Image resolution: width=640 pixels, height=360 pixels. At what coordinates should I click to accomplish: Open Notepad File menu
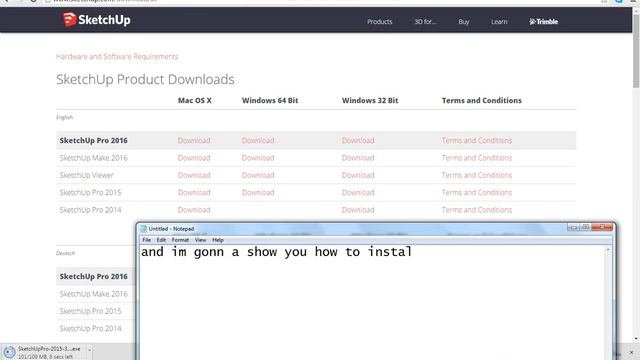click(x=147, y=240)
